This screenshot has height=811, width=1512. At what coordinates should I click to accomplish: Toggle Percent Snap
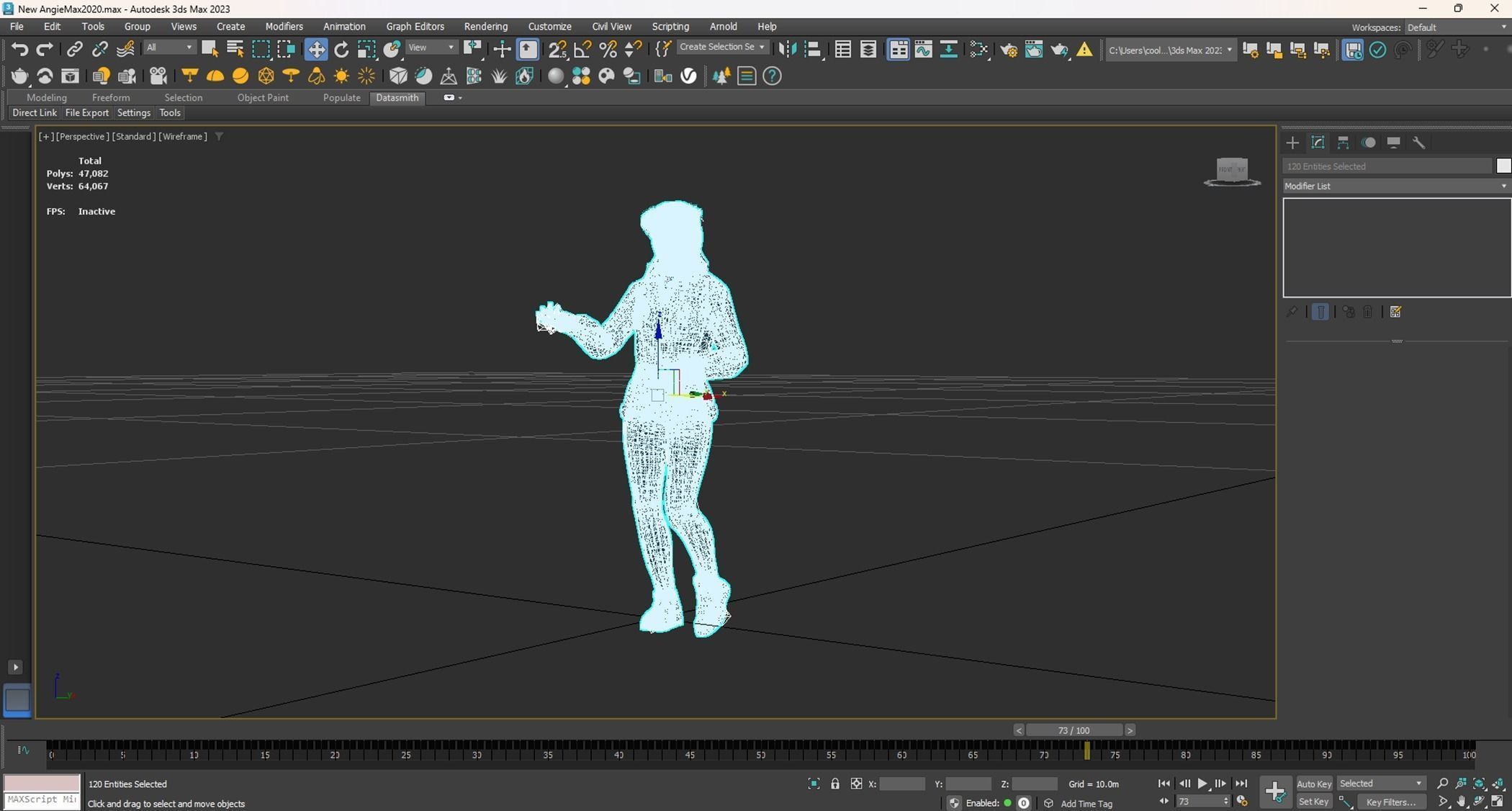[x=608, y=49]
